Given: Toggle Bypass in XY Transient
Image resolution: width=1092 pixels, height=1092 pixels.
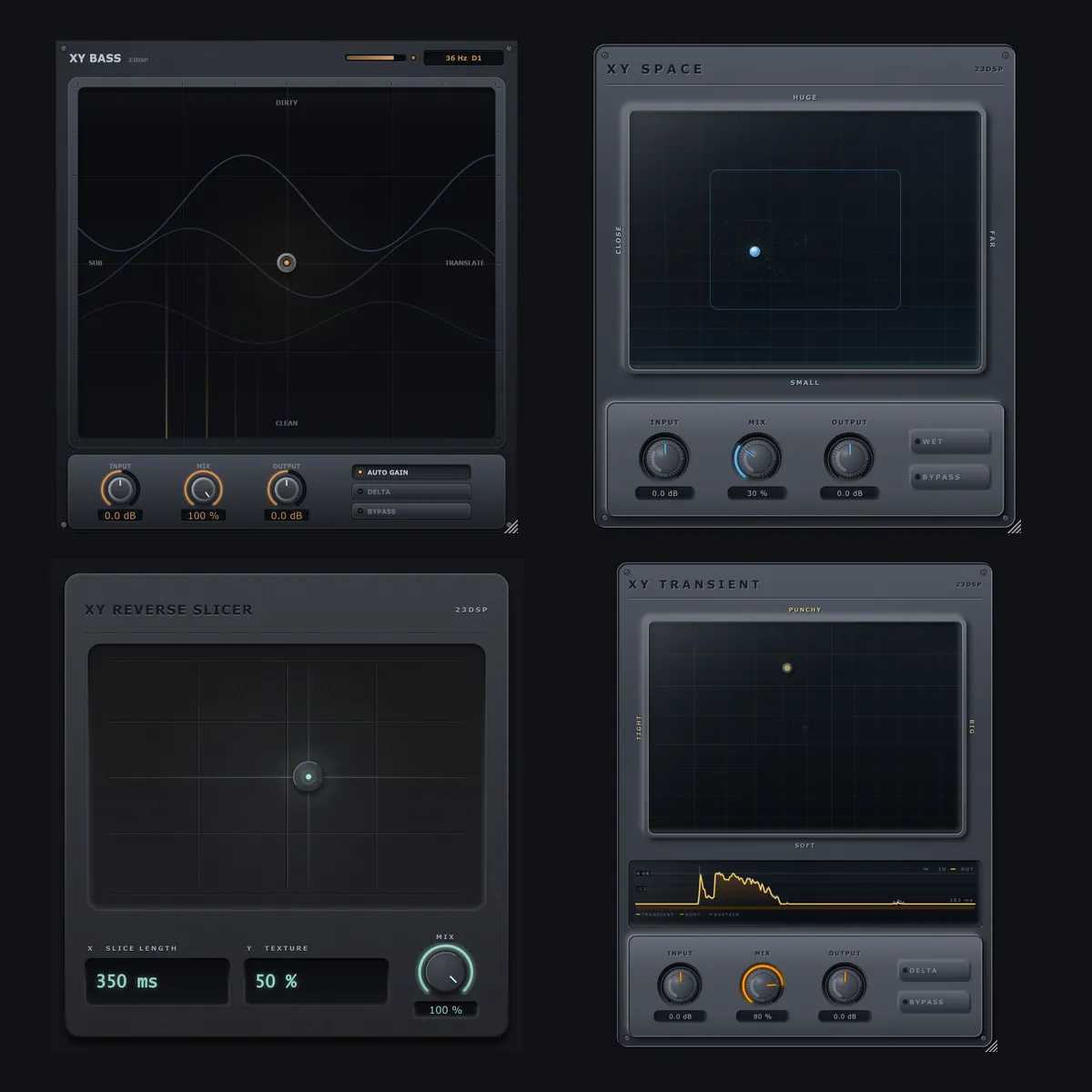Looking at the screenshot, I should pos(934,1002).
